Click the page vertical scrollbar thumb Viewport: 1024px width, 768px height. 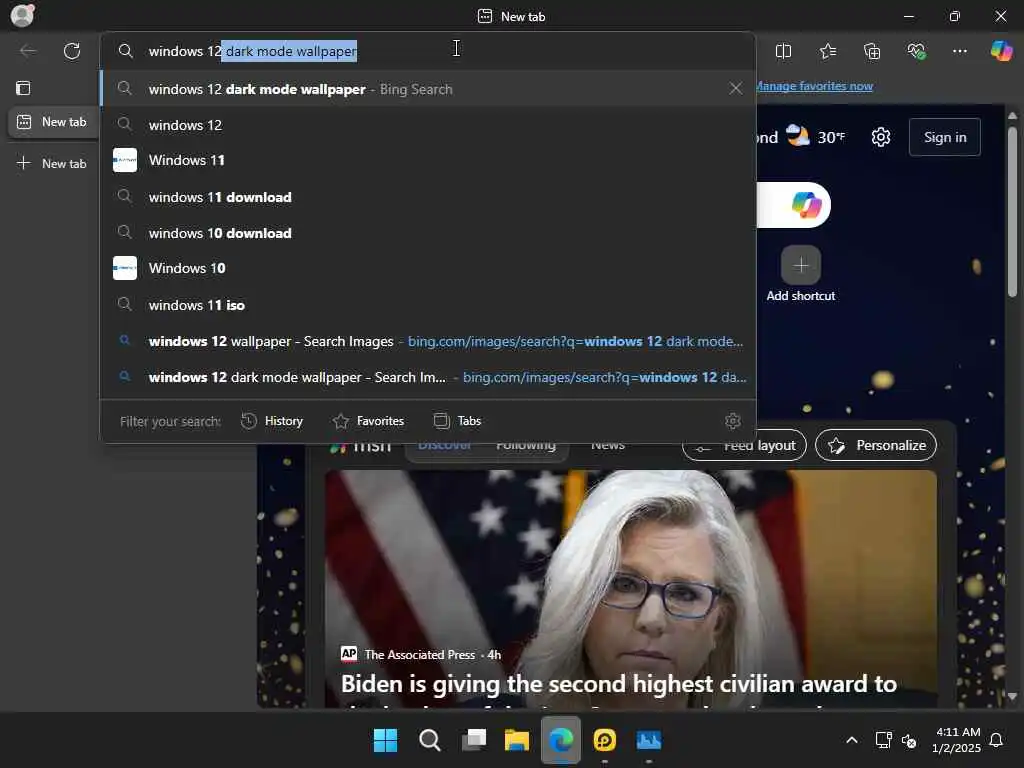[x=1012, y=212]
